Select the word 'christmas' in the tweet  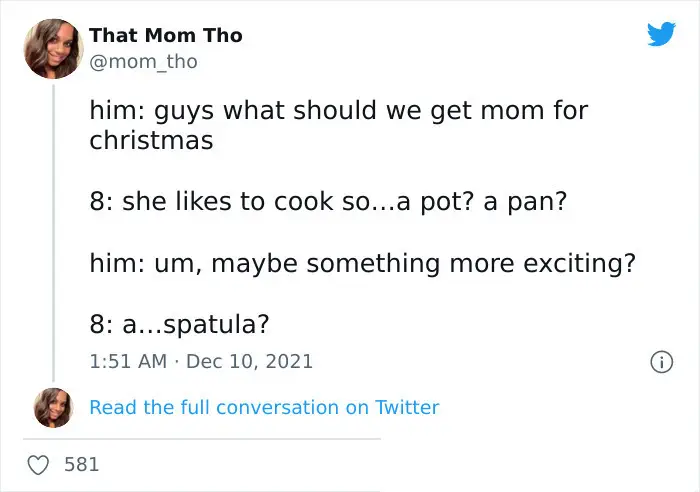tap(151, 140)
